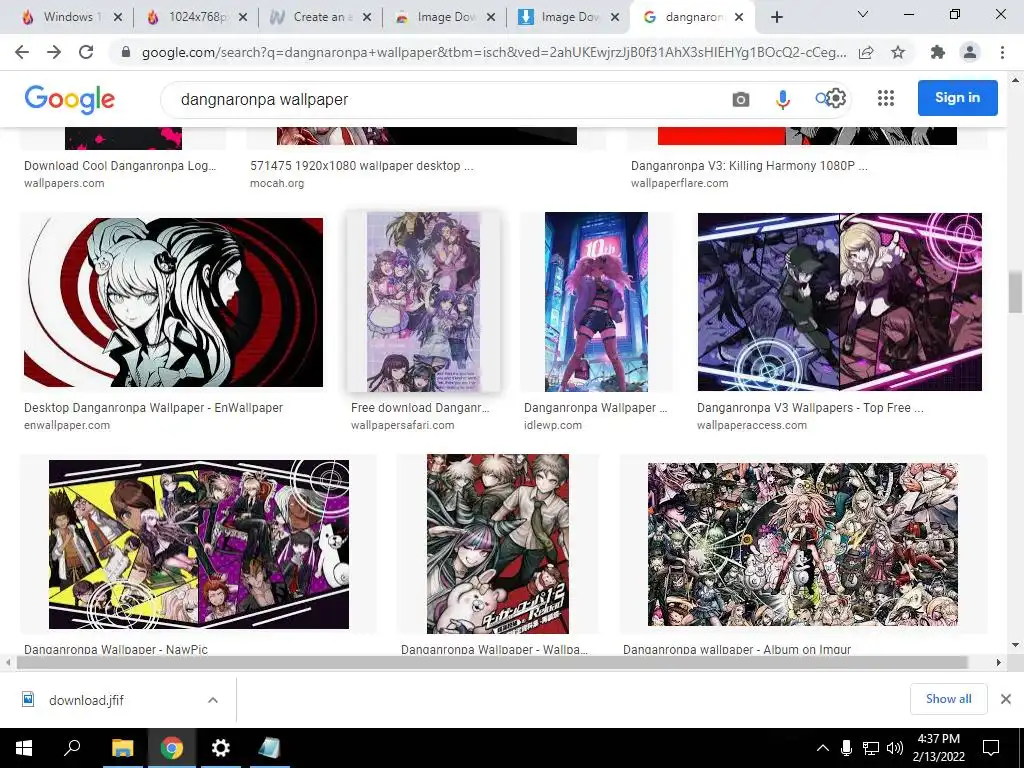1024x768 pixels.
Task: View site information via the padlock icon
Action: click(126, 52)
